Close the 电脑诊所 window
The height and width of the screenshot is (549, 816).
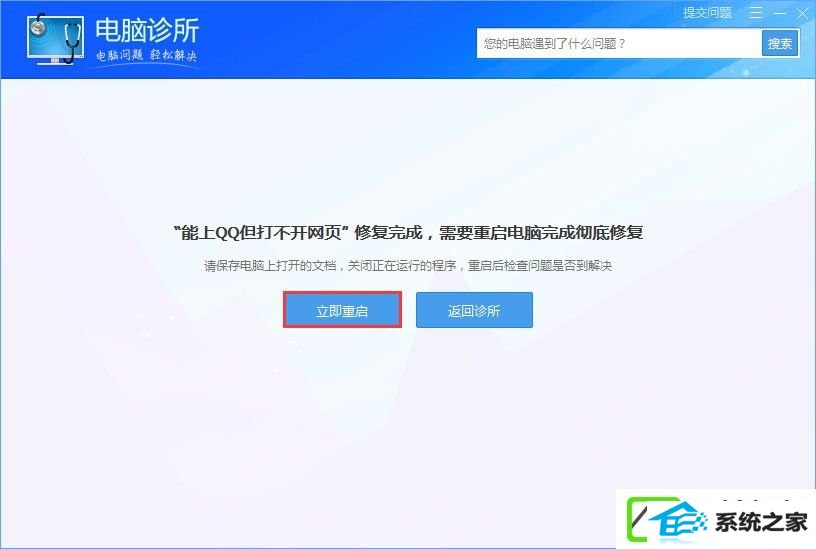coord(802,14)
